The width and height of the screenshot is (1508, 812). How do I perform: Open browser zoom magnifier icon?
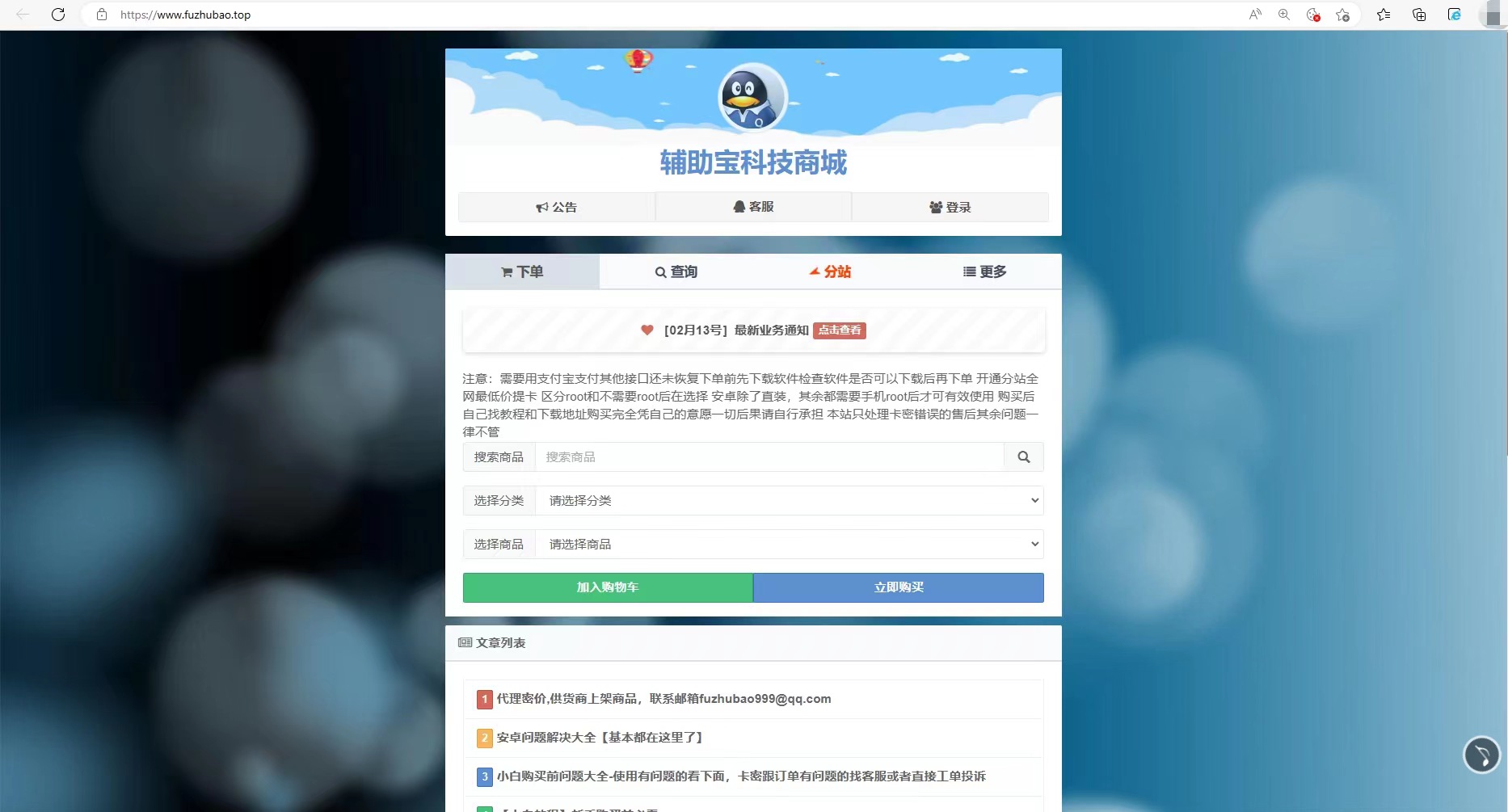[x=1283, y=15]
